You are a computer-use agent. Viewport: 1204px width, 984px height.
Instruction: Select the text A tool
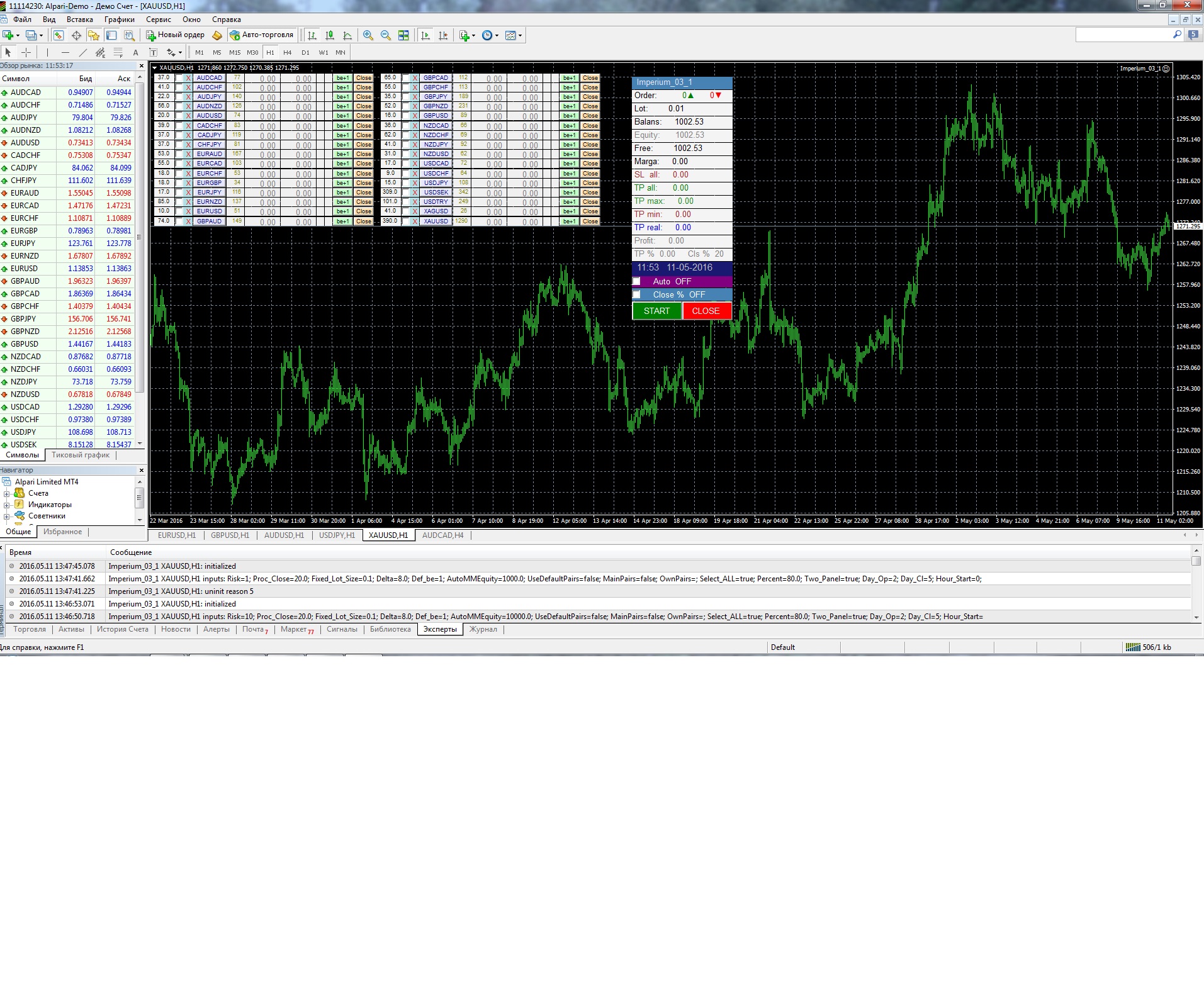[x=135, y=52]
